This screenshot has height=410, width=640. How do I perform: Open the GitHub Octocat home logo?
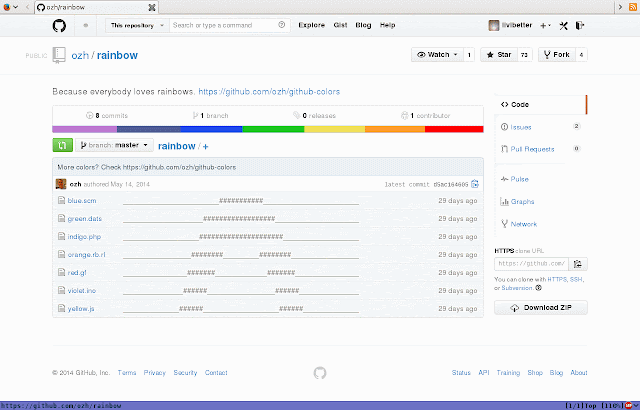[x=59, y=26]
